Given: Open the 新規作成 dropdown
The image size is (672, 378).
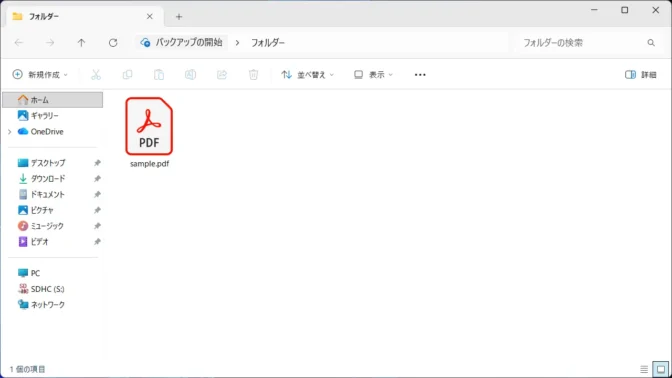Looking at the screenshot, I should (40, 75).
